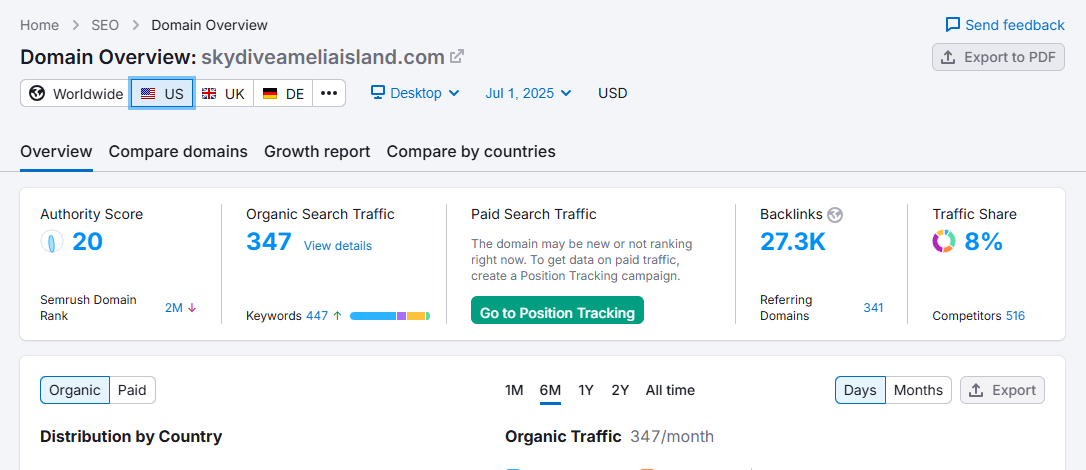Switch chart to Organic traffic
The image size is (1086, 470).
tap(75, 390)
